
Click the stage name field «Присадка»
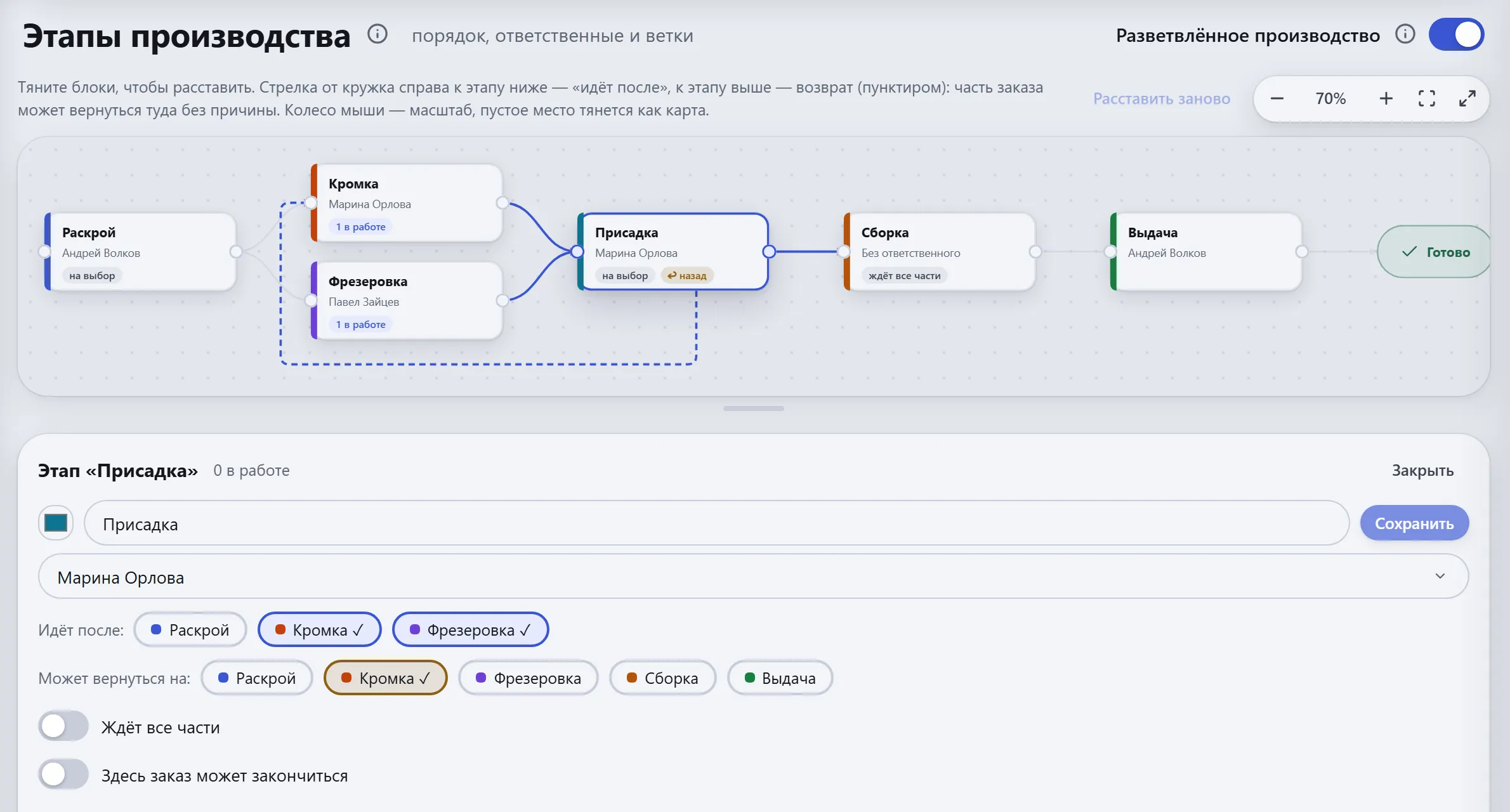[x=716, y=523]
